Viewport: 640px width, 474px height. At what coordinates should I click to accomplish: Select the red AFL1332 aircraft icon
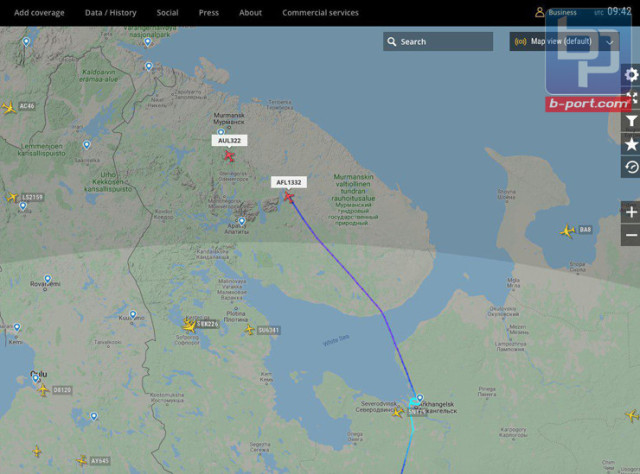click(289, 197)
